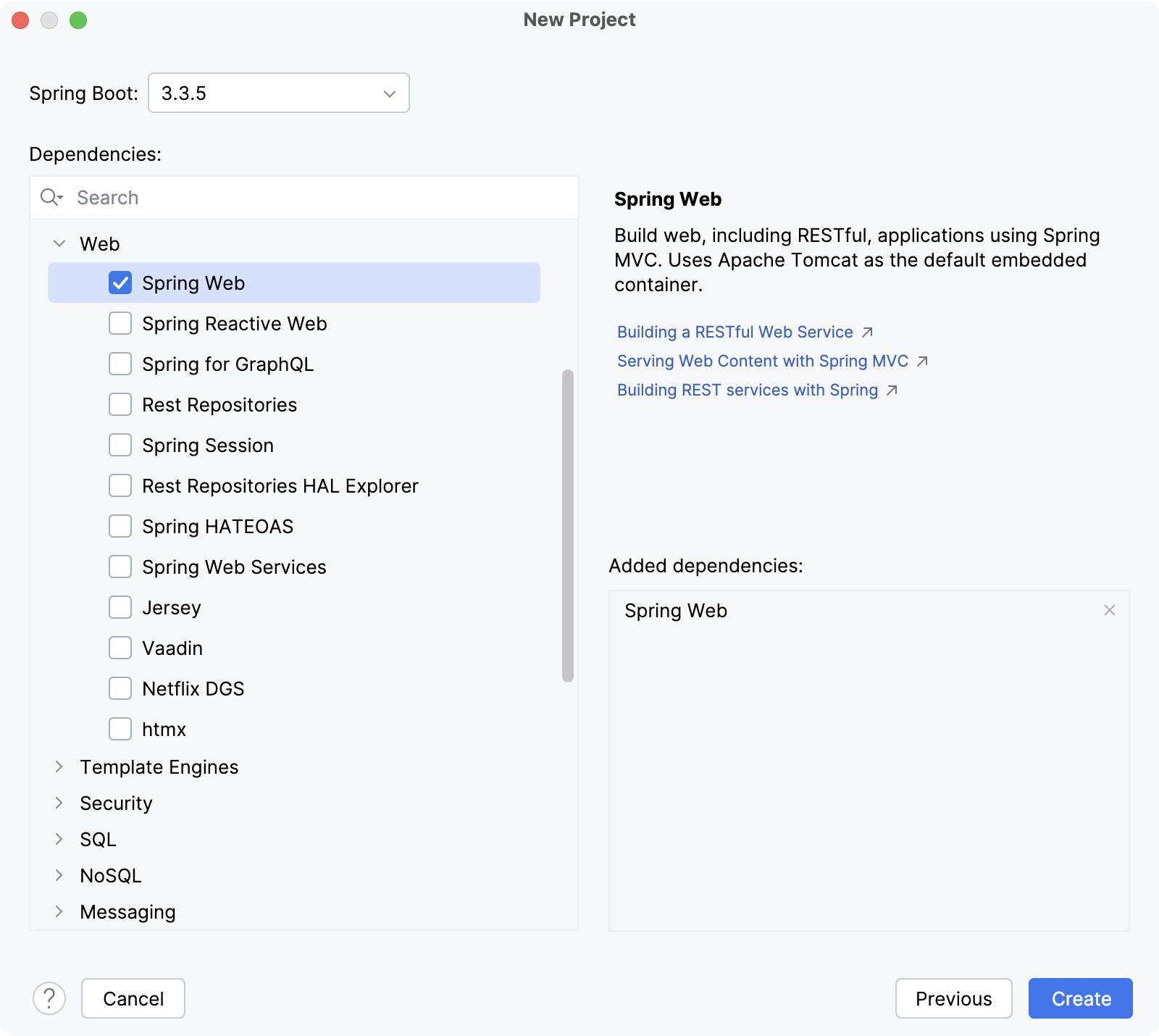1159x1036 pixels.
Task: Go back with the Previous button
Action: point(953,998)
